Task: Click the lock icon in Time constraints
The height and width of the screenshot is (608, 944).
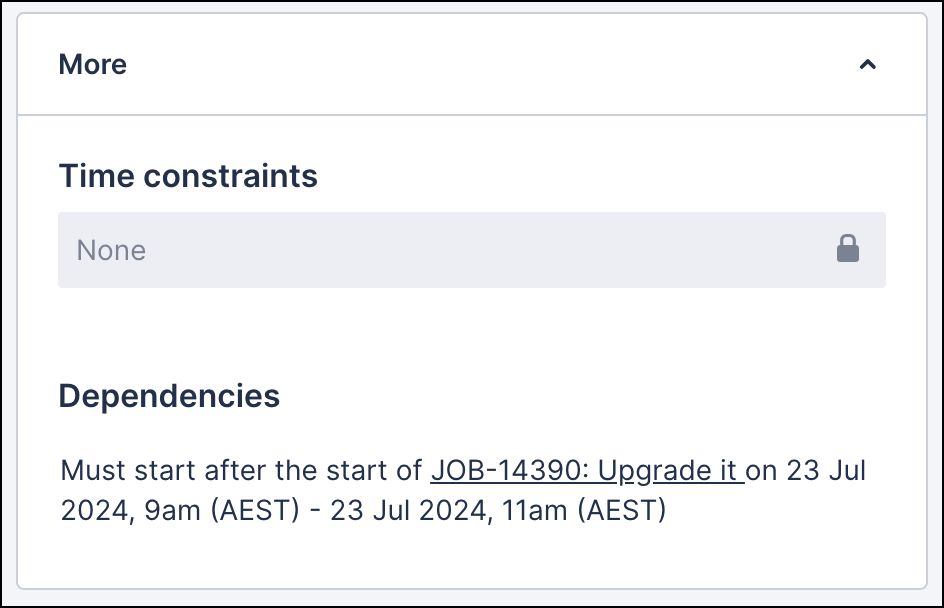Action: (x=847, y=249)
